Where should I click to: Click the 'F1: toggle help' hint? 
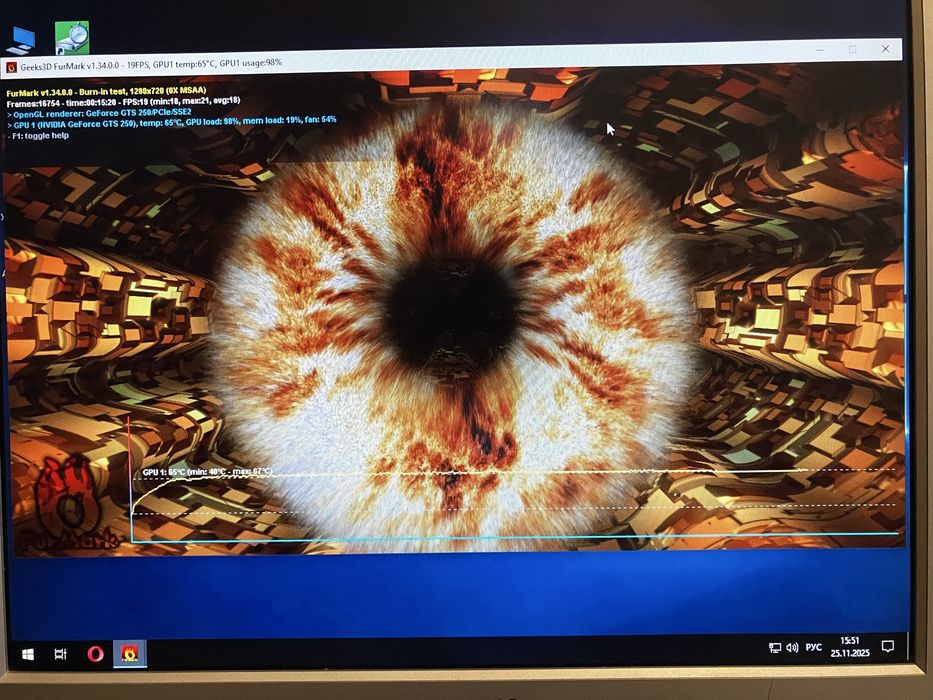[x=39, y=136]
